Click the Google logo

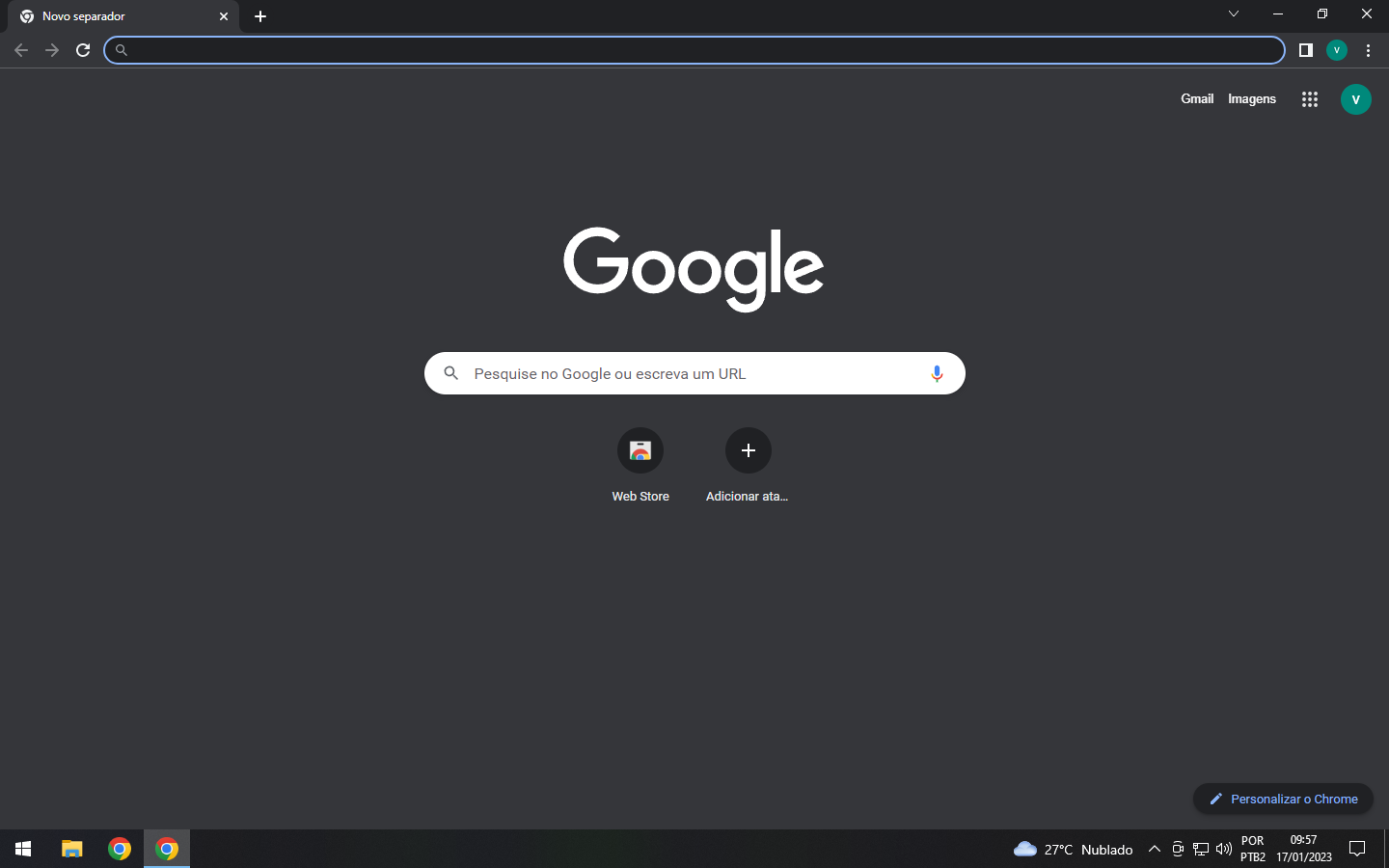[694, 268]
